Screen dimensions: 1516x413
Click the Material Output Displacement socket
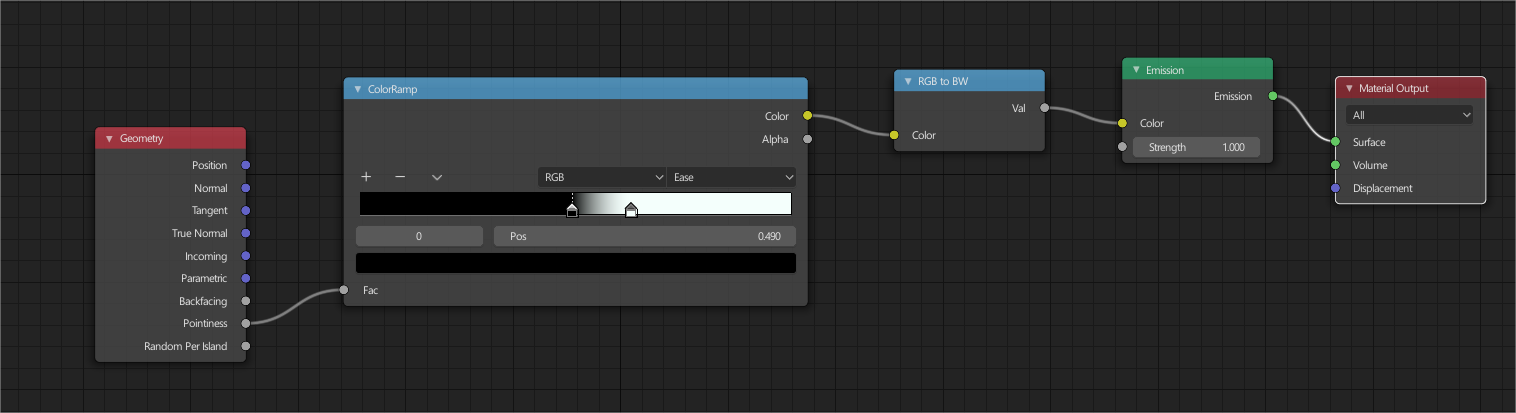coord(1335,188)
